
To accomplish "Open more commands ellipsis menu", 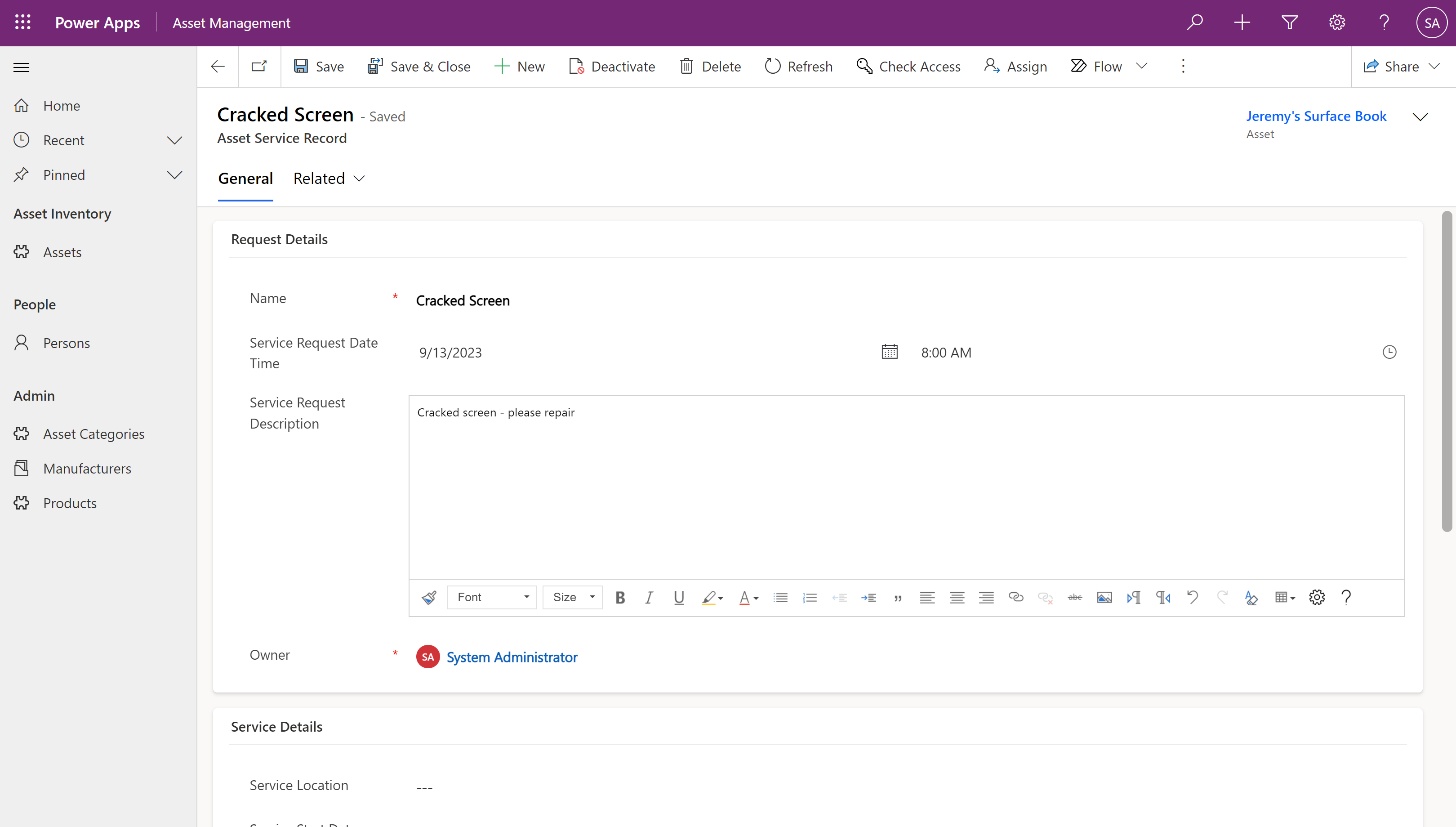I will [x=1183, y=67].
